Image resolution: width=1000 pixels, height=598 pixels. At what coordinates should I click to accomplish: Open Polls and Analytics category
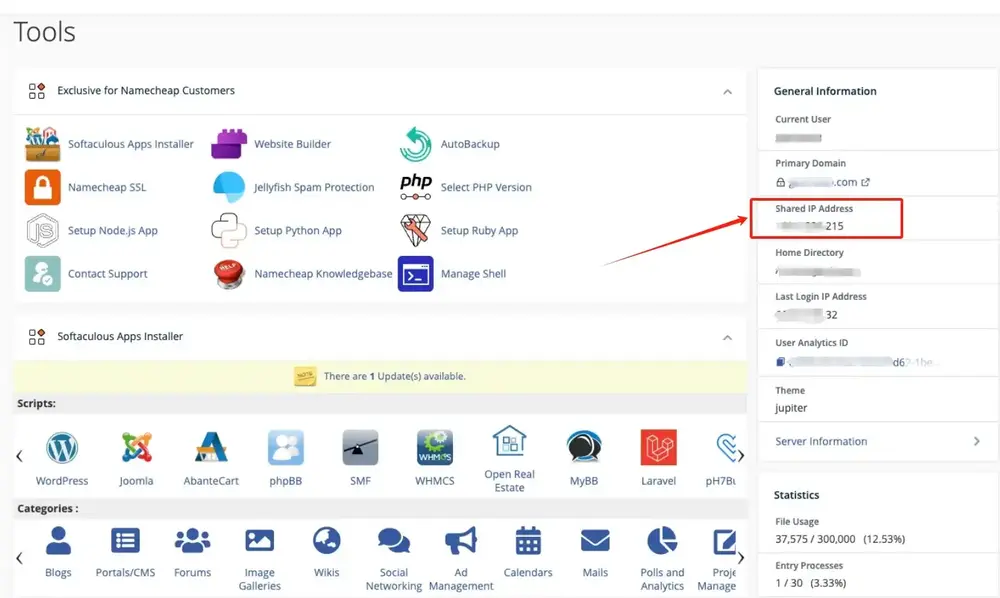tap(662, 559)
